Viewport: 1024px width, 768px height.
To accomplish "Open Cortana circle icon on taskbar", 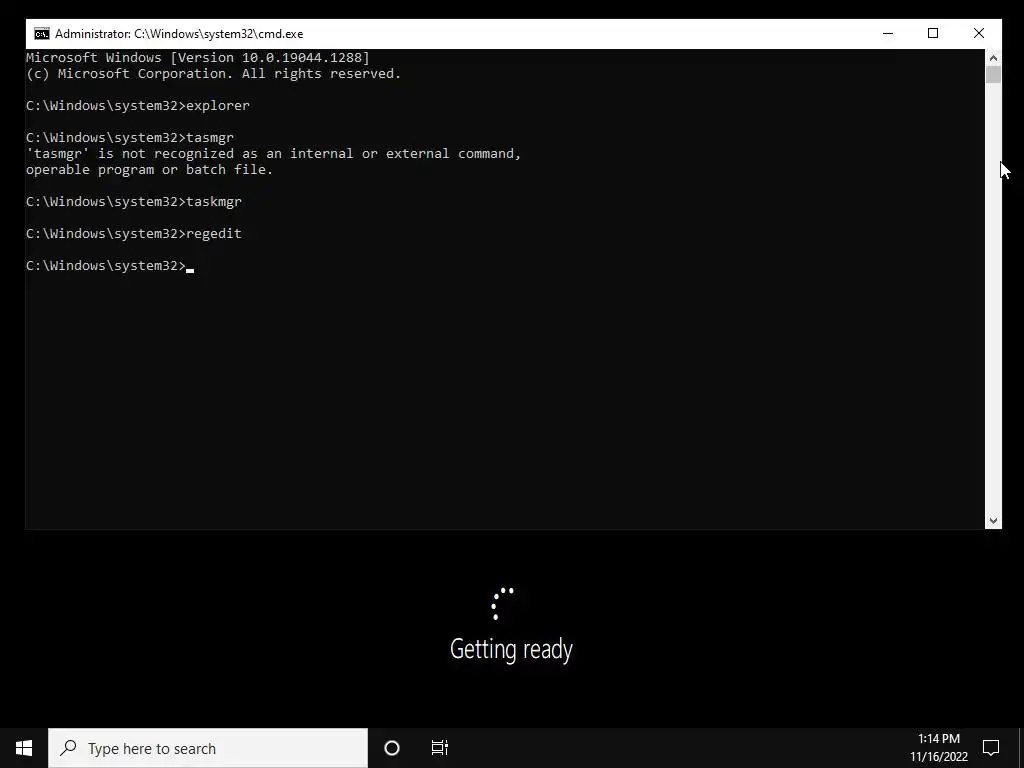I will click(x=392, y=748).
